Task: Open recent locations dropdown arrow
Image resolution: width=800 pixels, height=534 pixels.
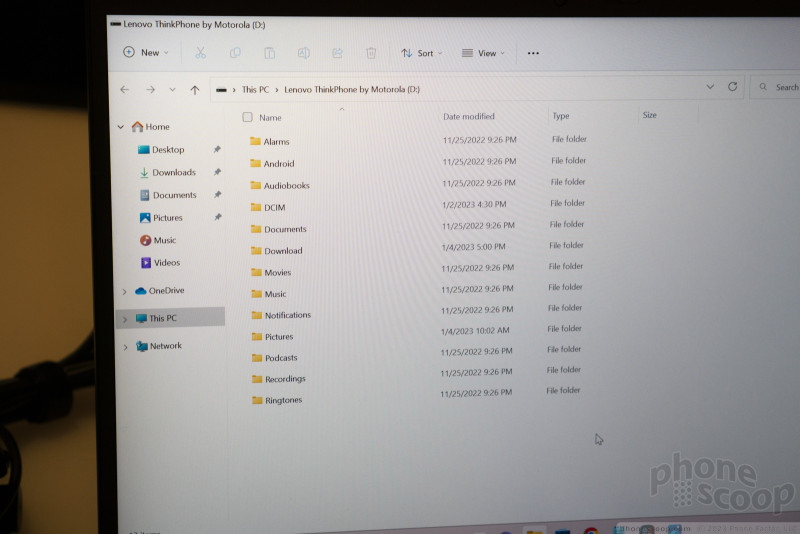Action: [172, 90]
